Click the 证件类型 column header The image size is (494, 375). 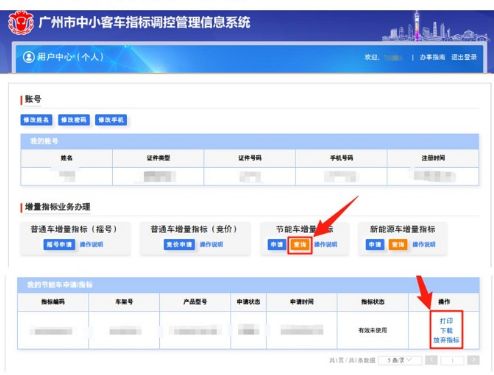click(x=158, y=158)
